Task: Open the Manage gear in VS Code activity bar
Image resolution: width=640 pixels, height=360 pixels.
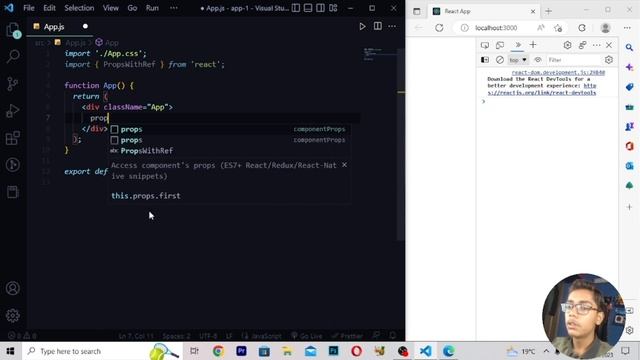Action: click(13, 315)
